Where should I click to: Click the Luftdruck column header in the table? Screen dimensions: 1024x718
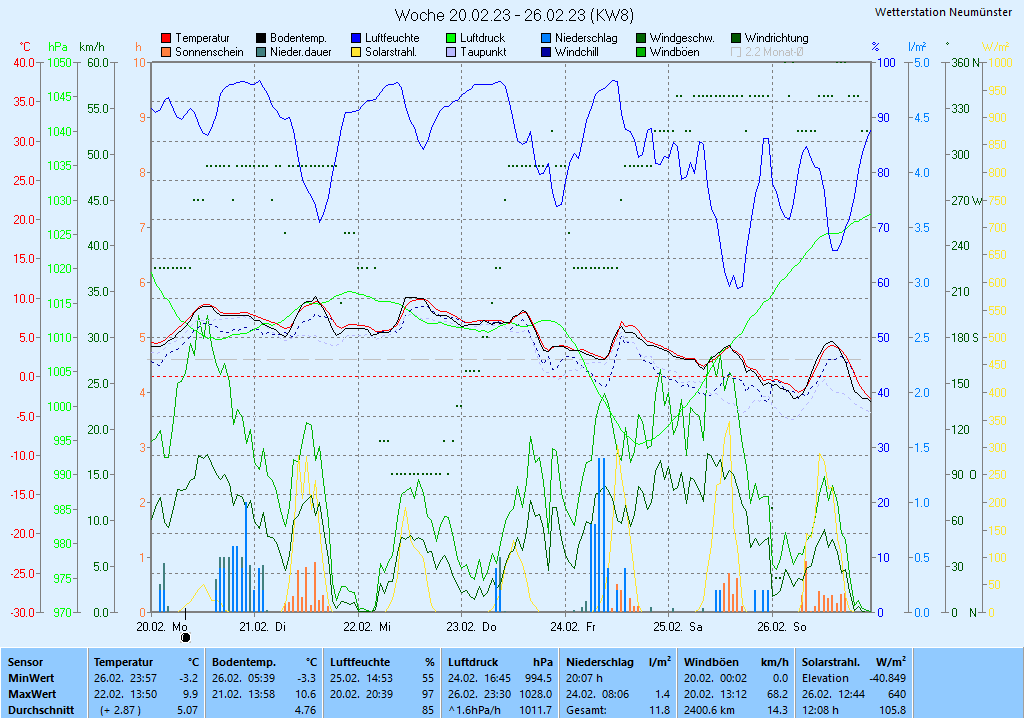point(473,662)
